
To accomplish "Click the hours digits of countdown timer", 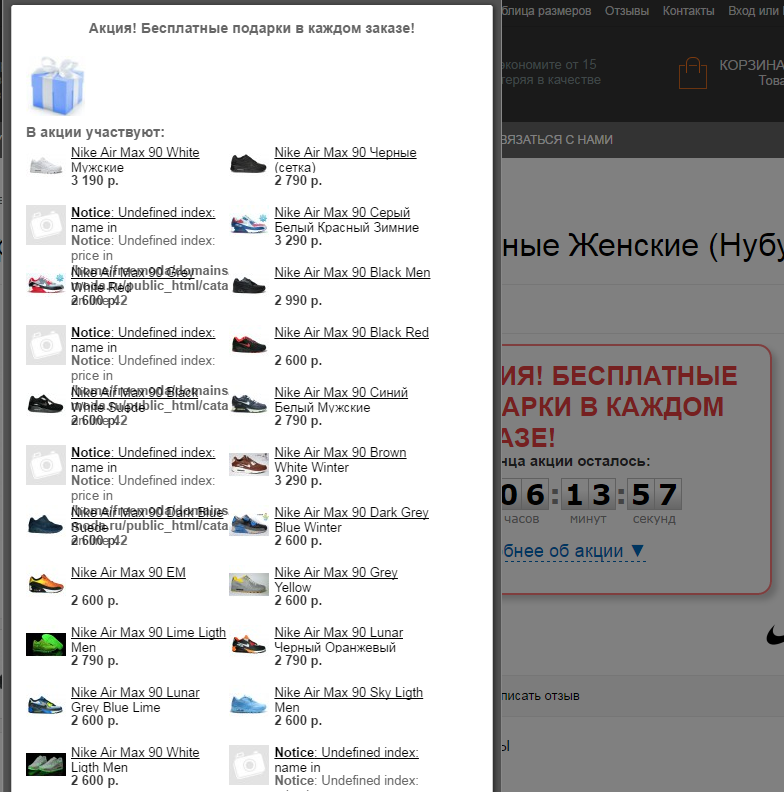I will 524,494.
